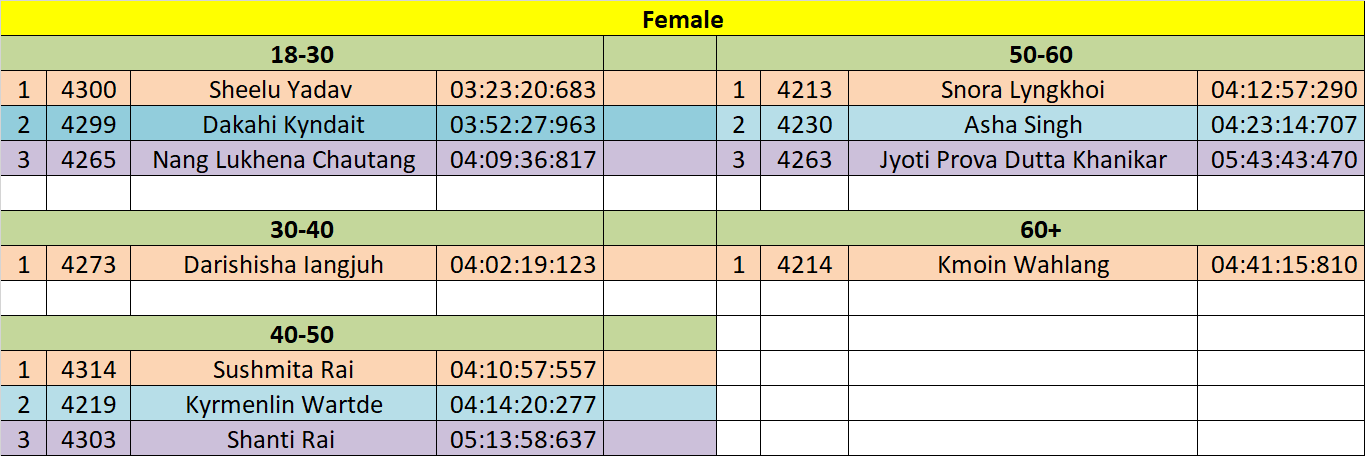
Task: Select the Sushmita Rai name cell
Action: (x=283, y=370)
